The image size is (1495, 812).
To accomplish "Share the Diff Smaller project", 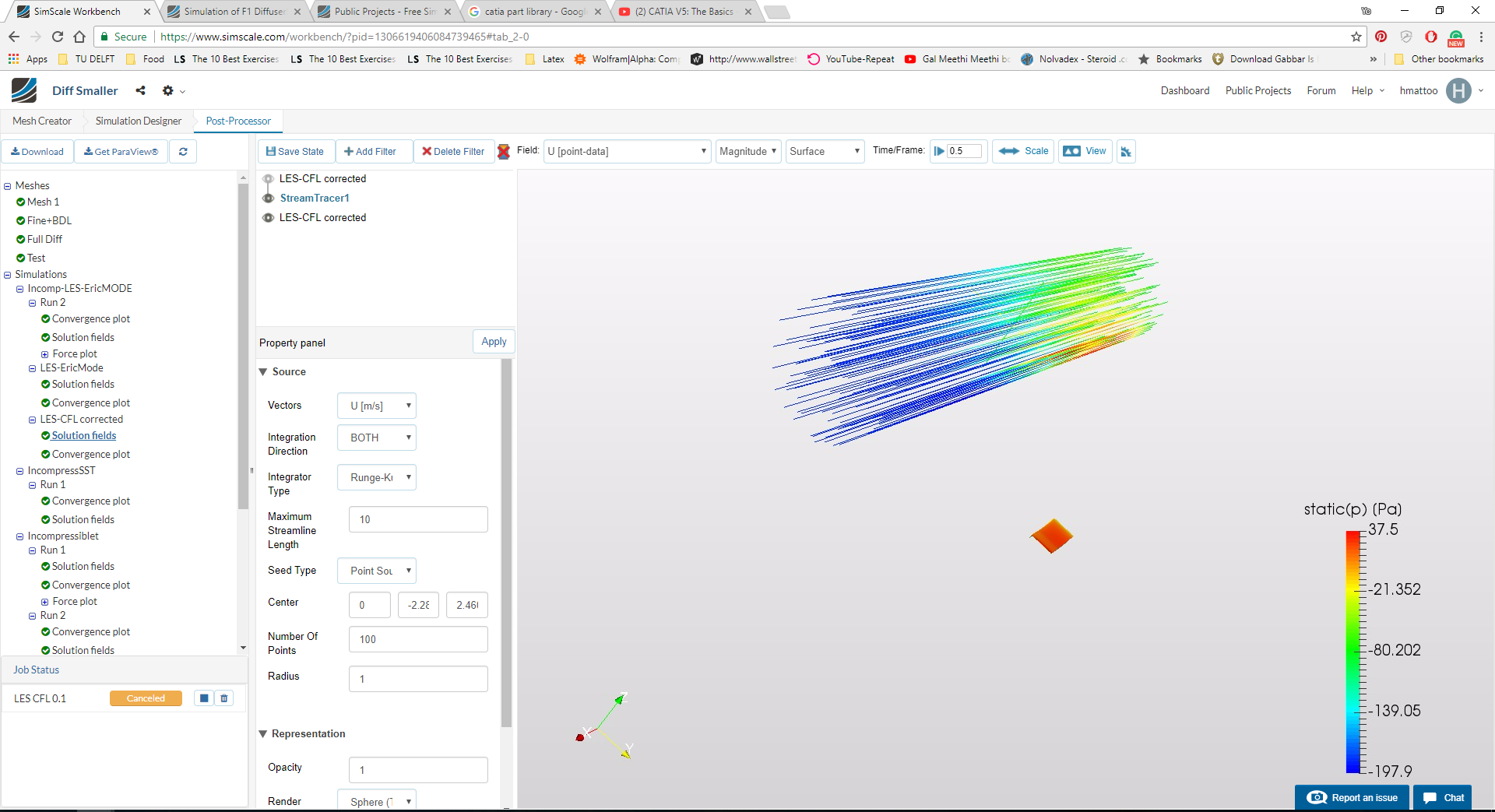I will coord(140,90).
